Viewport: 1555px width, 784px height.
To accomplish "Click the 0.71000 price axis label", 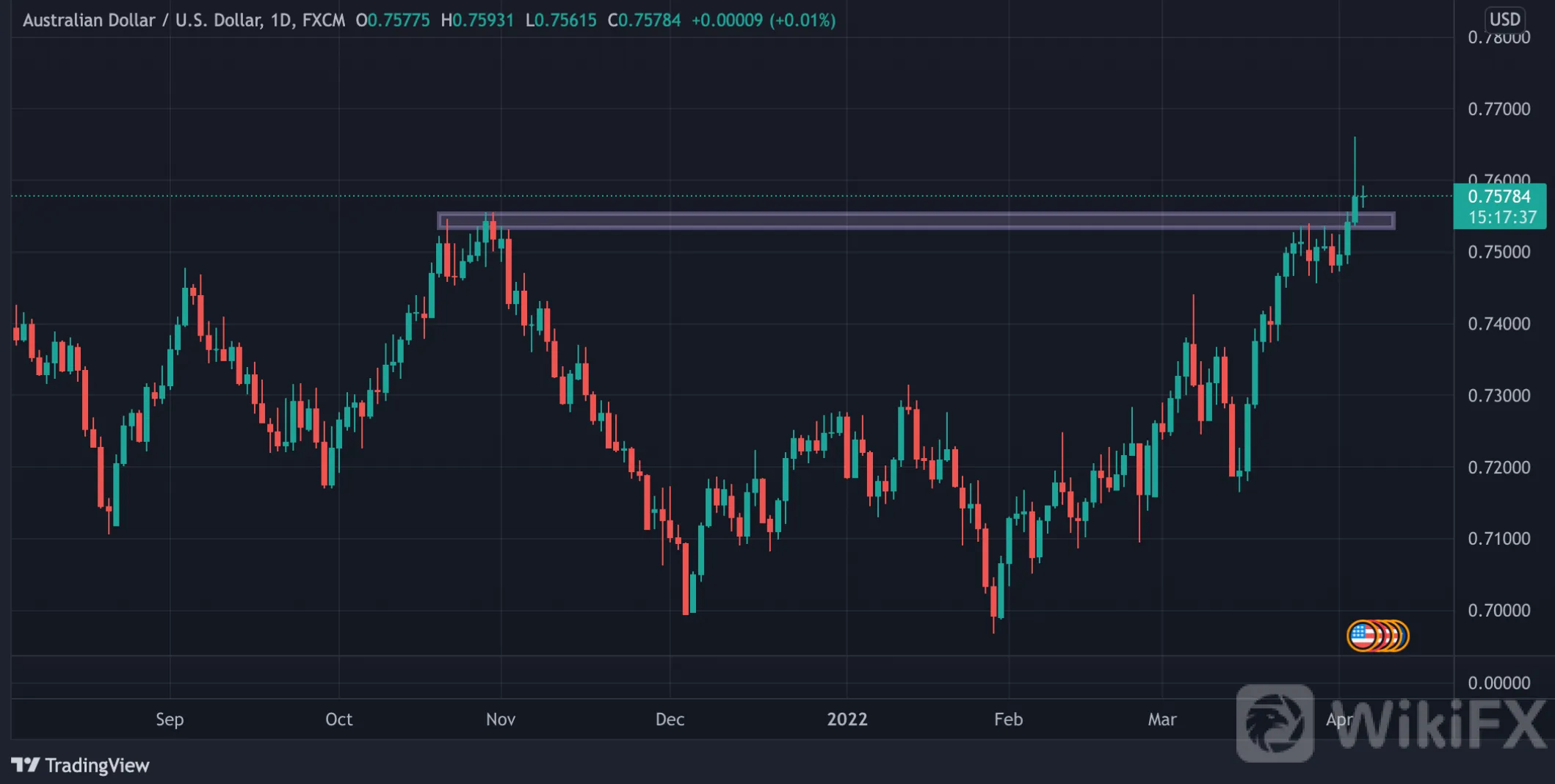I will tap(1499, 539).
